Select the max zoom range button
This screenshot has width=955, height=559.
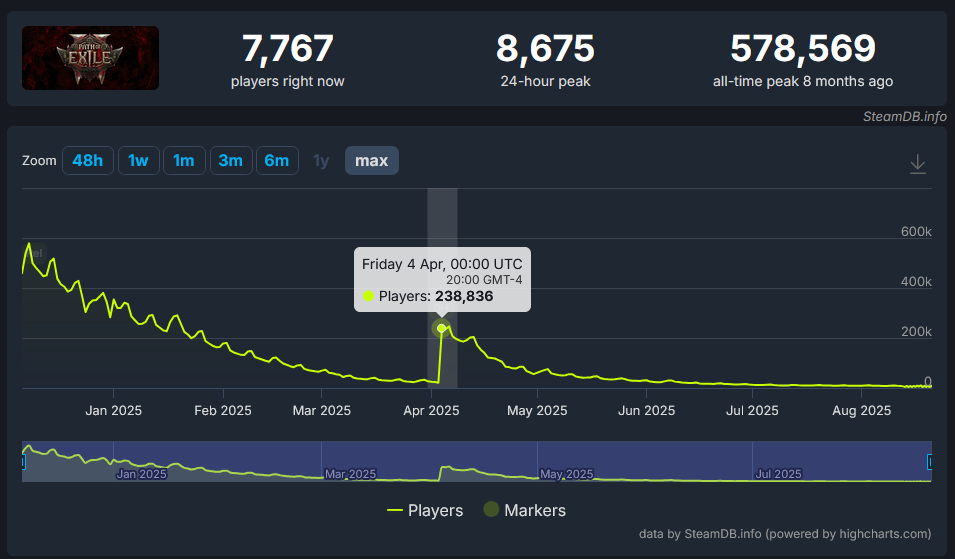(372, 161)
